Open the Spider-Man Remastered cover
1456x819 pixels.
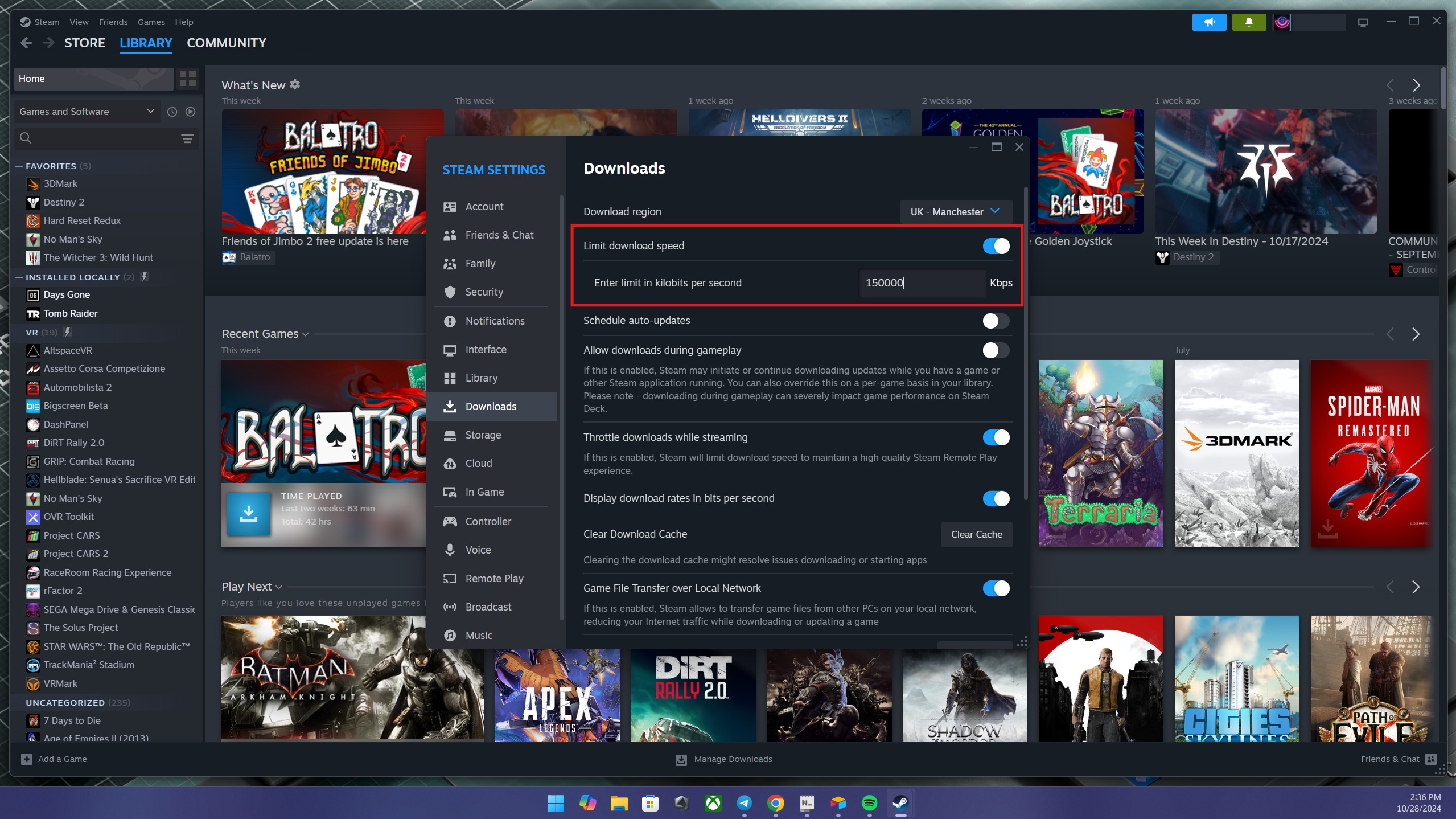click(1373, 453)
